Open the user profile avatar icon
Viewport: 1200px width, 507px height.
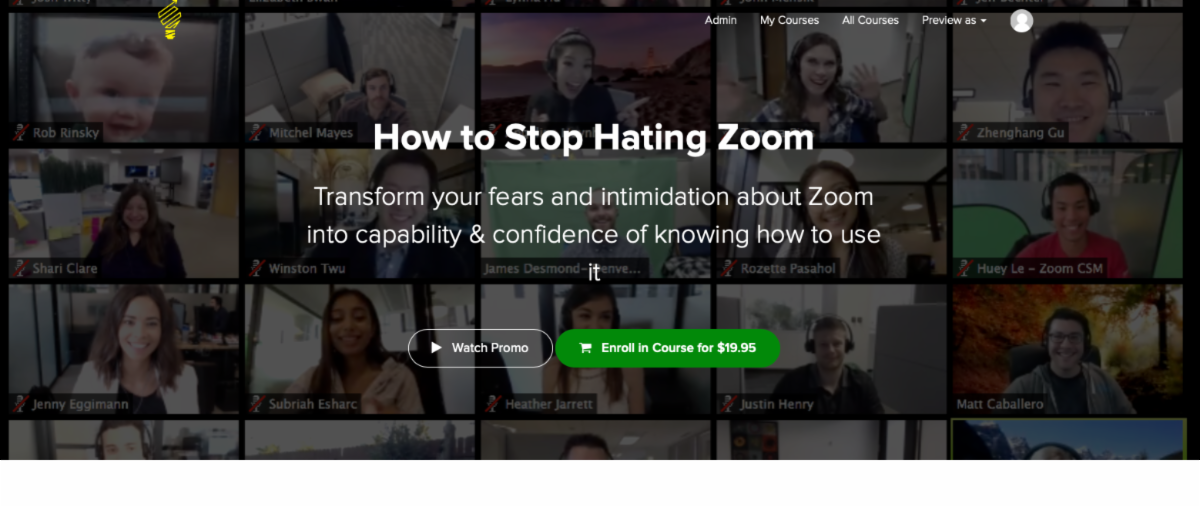tap(1021, 20)
